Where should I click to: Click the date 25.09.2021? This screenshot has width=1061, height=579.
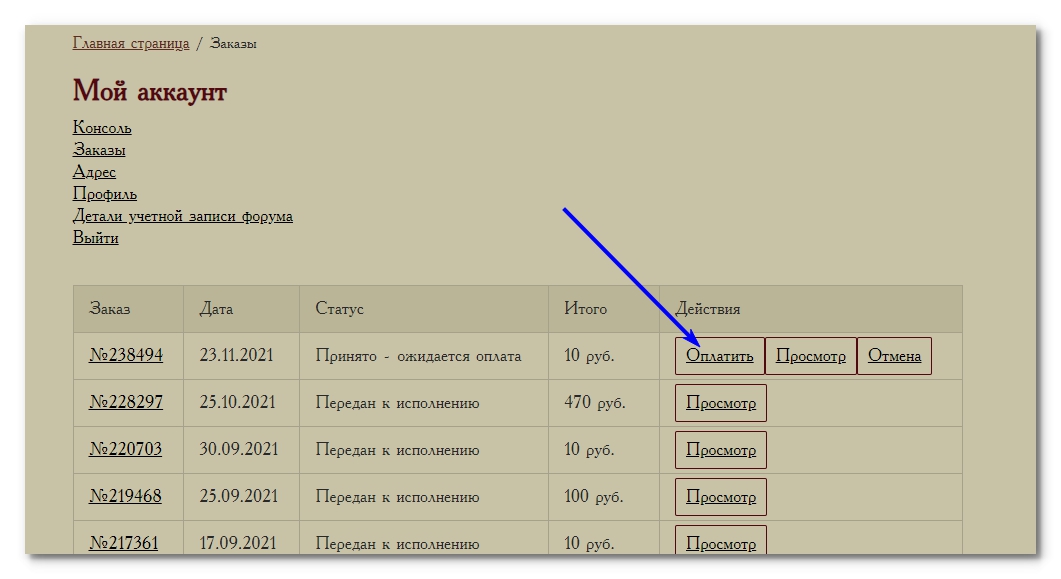pos(238,496)
